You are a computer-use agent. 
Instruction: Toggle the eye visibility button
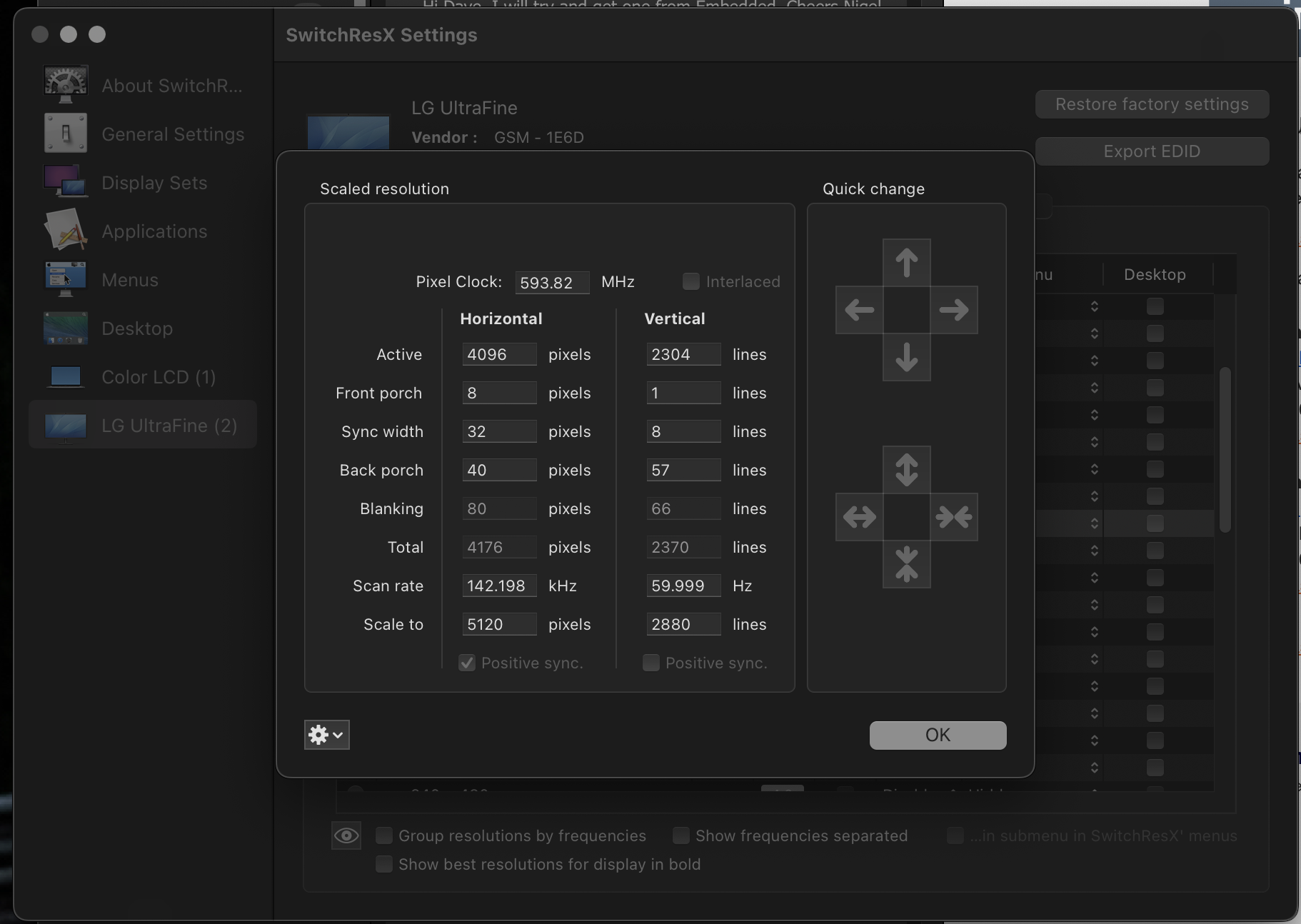[x=346, y=835]
